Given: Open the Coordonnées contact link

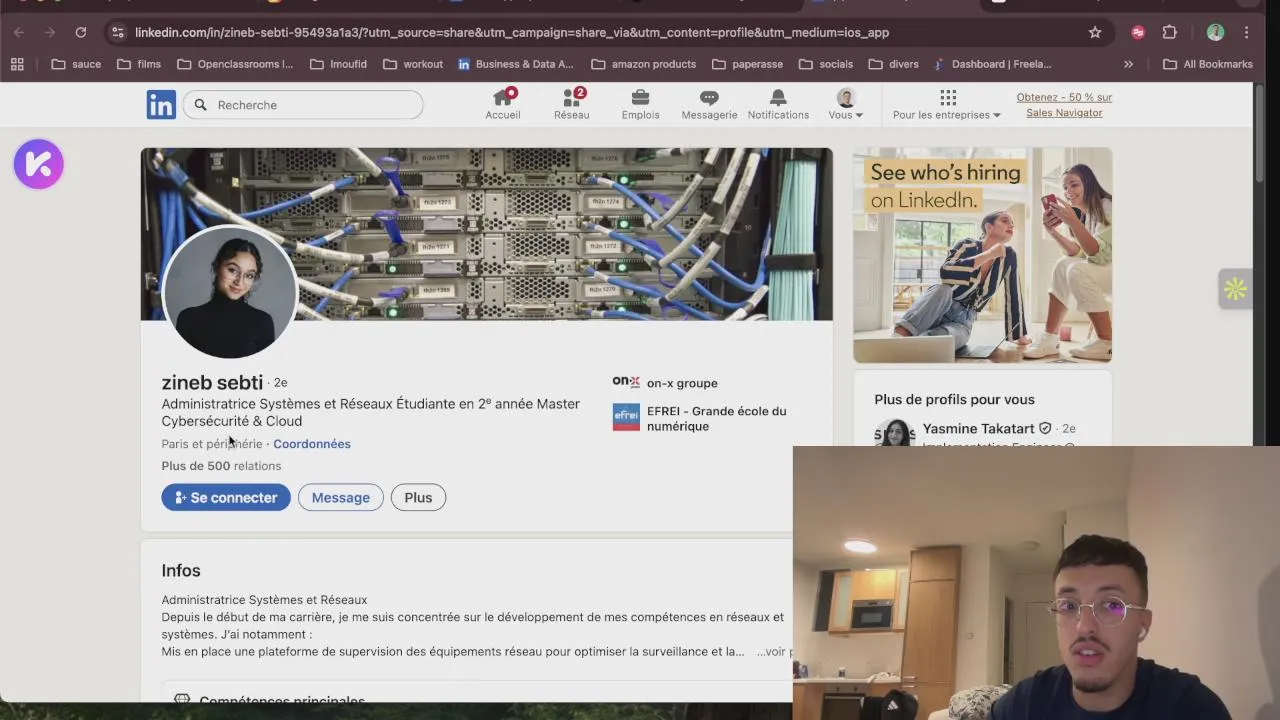Looking at the screenshot, I should coord(312,444).
